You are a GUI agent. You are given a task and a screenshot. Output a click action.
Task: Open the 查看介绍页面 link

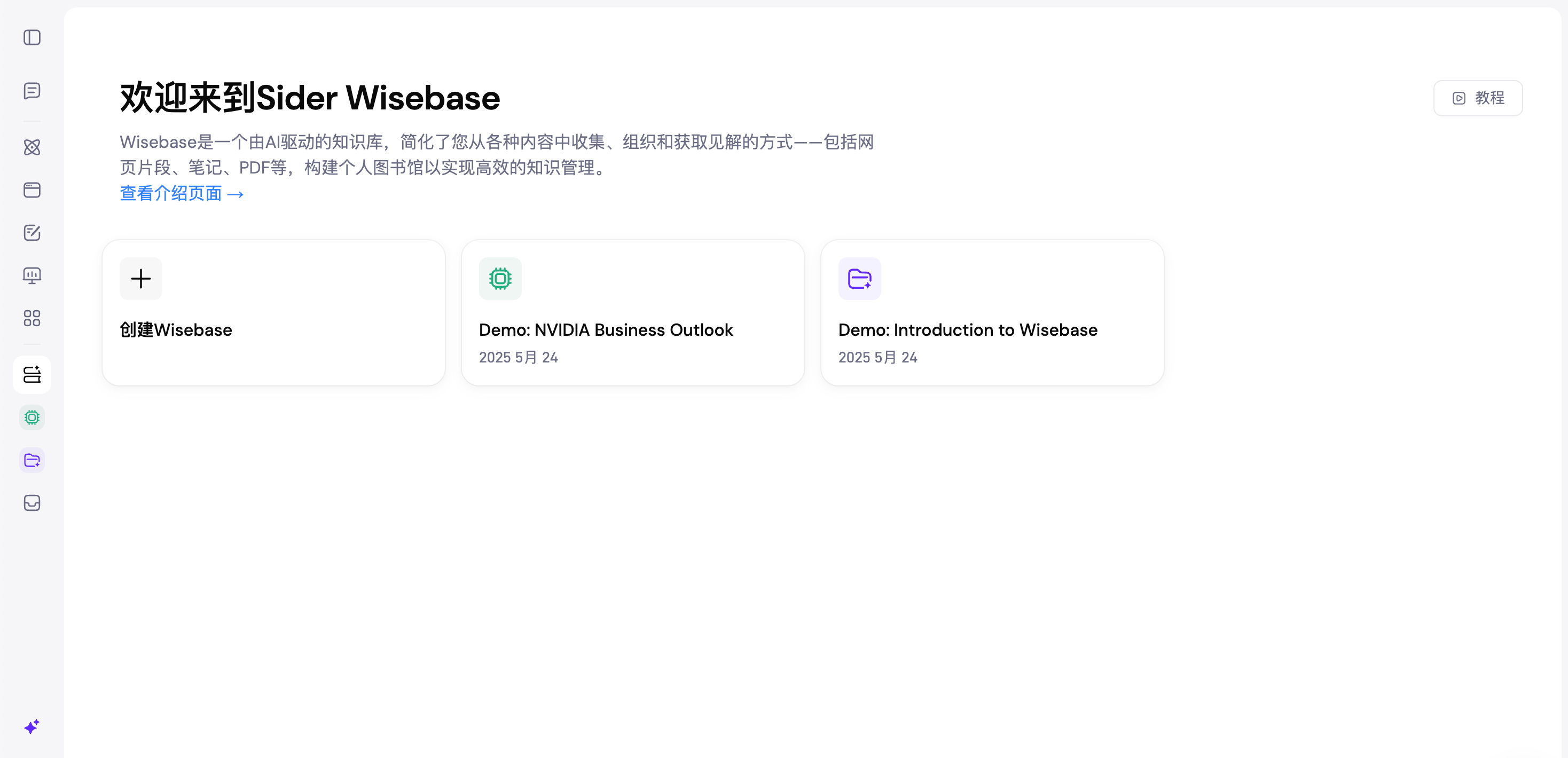(x=182, y=193)
